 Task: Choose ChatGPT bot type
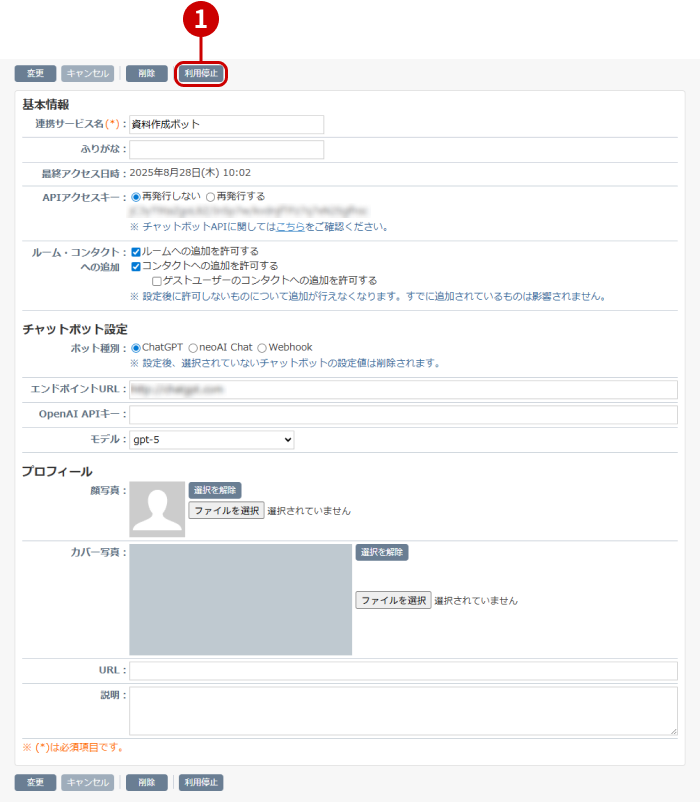[x=136, y=348]
